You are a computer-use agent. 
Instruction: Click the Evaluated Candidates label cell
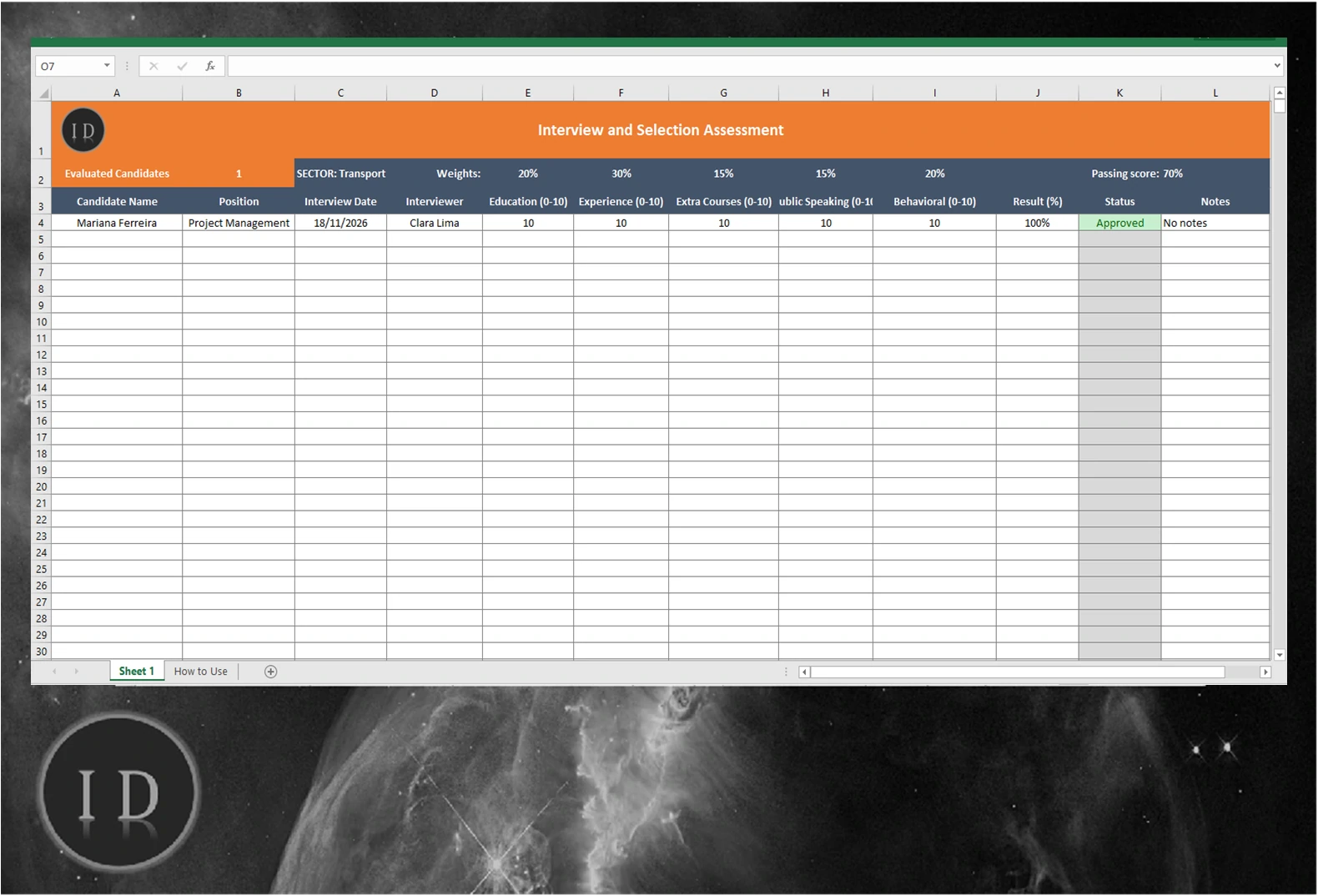click(x=117, y=174)
